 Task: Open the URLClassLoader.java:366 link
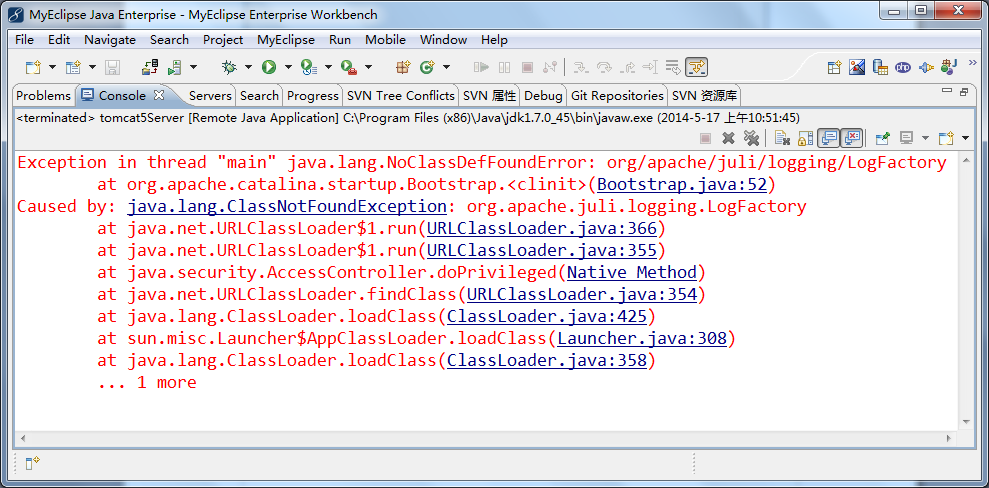click(x=542, y=228)
